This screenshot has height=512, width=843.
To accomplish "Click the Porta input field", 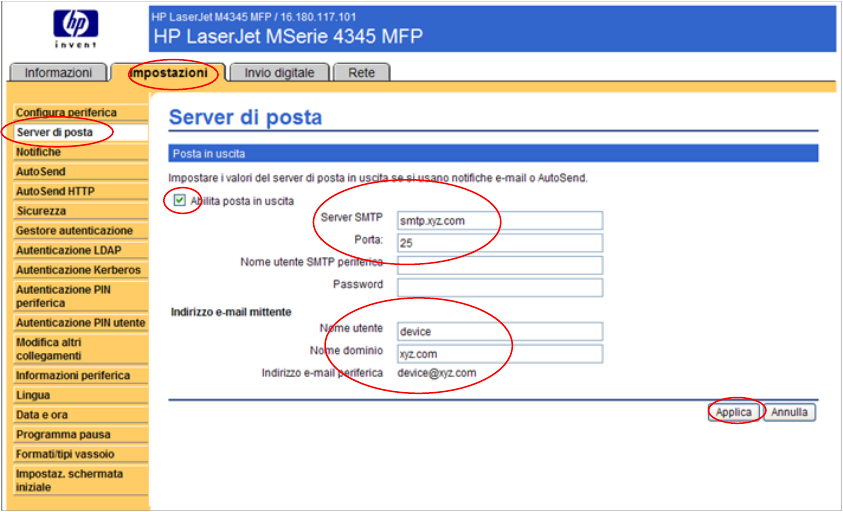I will (x=500, y=243).
